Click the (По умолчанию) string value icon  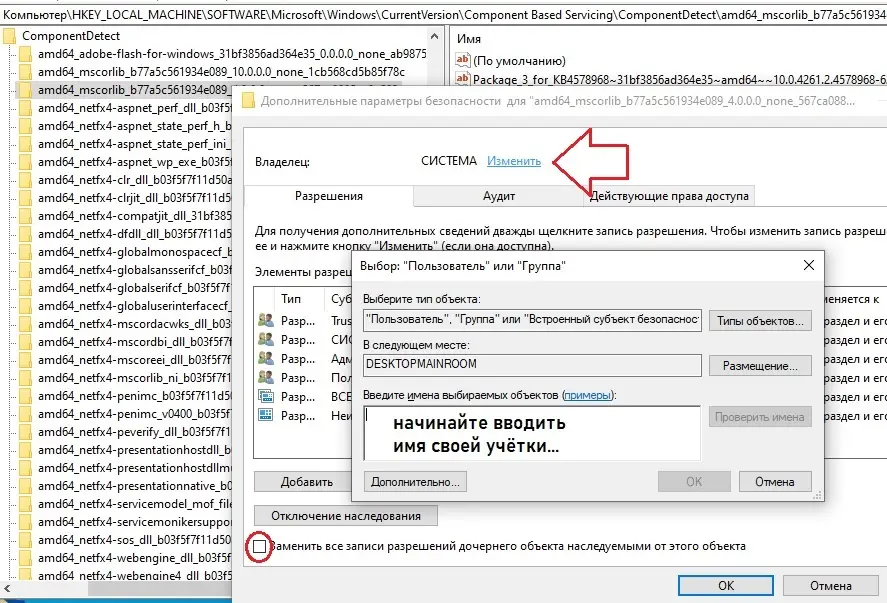pos(463,59)
